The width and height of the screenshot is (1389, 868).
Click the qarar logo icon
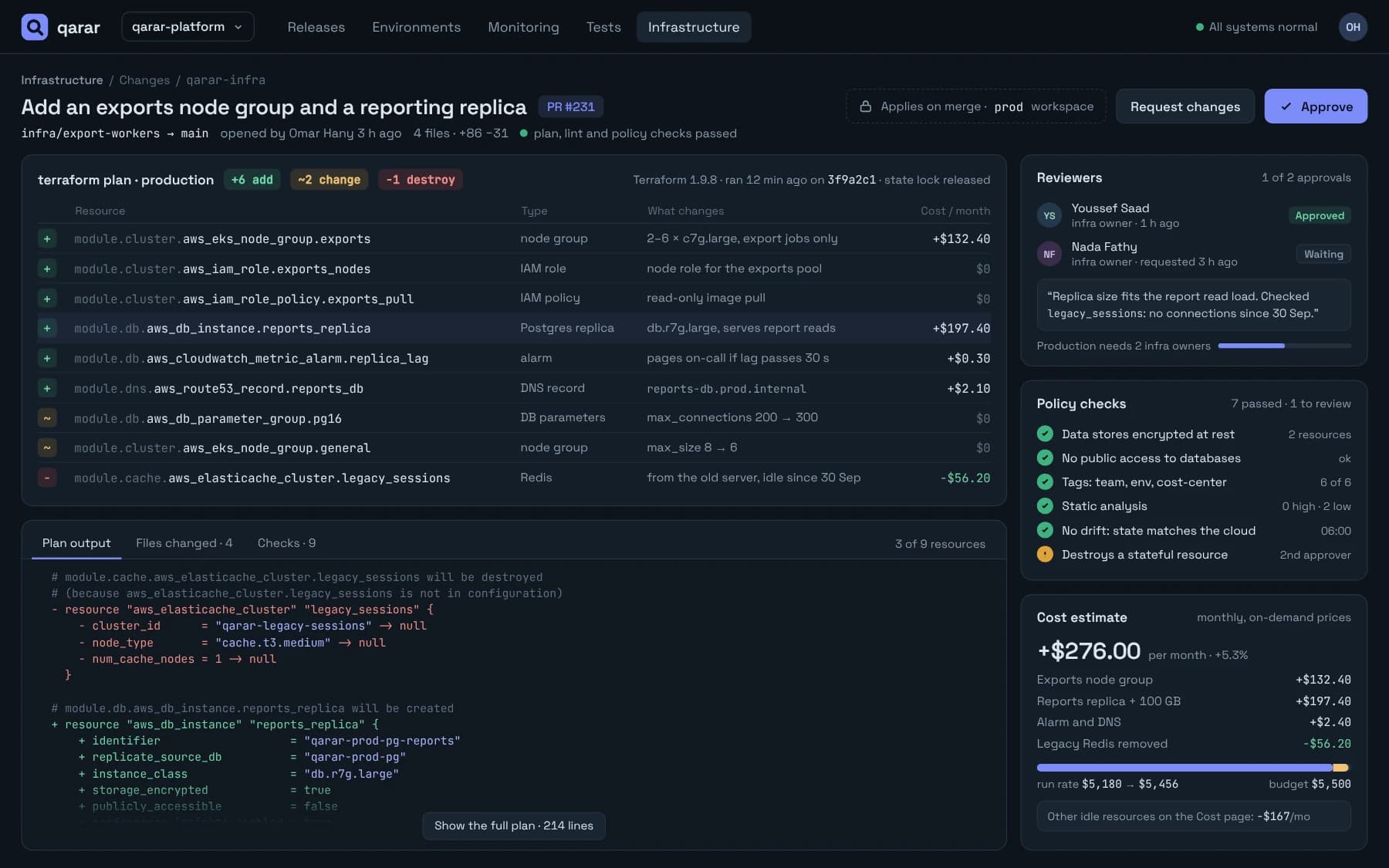(34, 27)
